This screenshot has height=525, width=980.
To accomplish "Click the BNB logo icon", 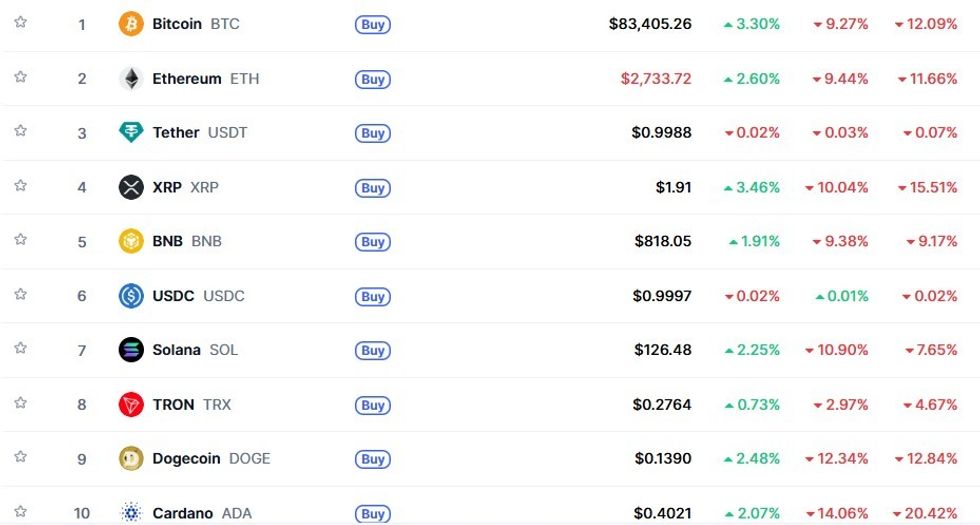I will [x=131, y=241].
